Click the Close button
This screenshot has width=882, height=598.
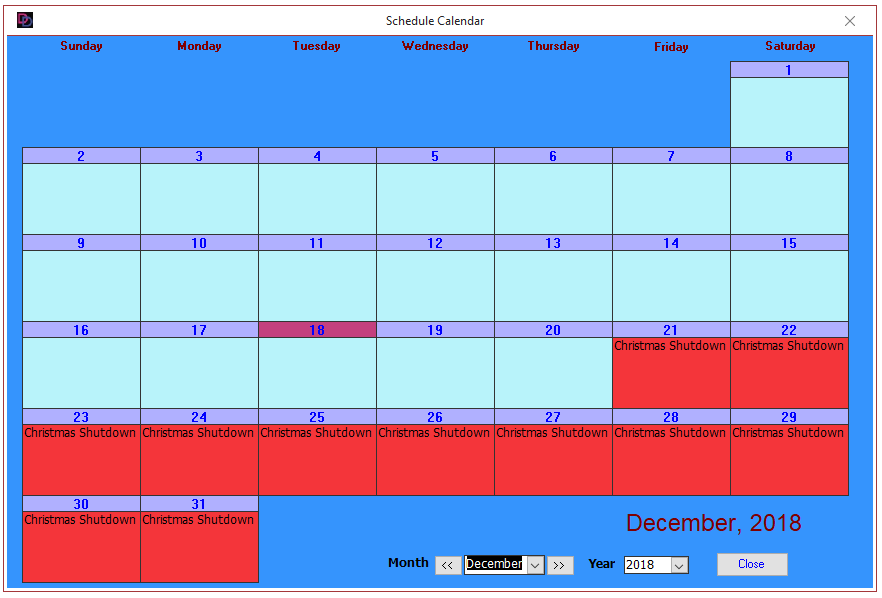(x=752, y=564)
